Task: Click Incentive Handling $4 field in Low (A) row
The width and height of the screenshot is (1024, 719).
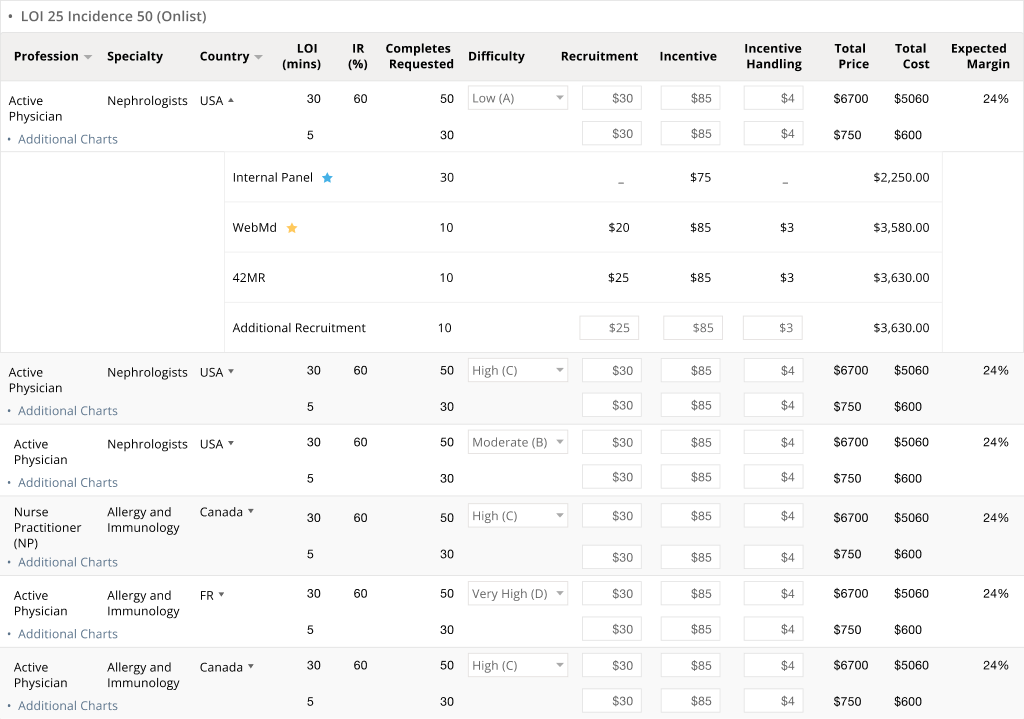Action: (x=773, y=98)
